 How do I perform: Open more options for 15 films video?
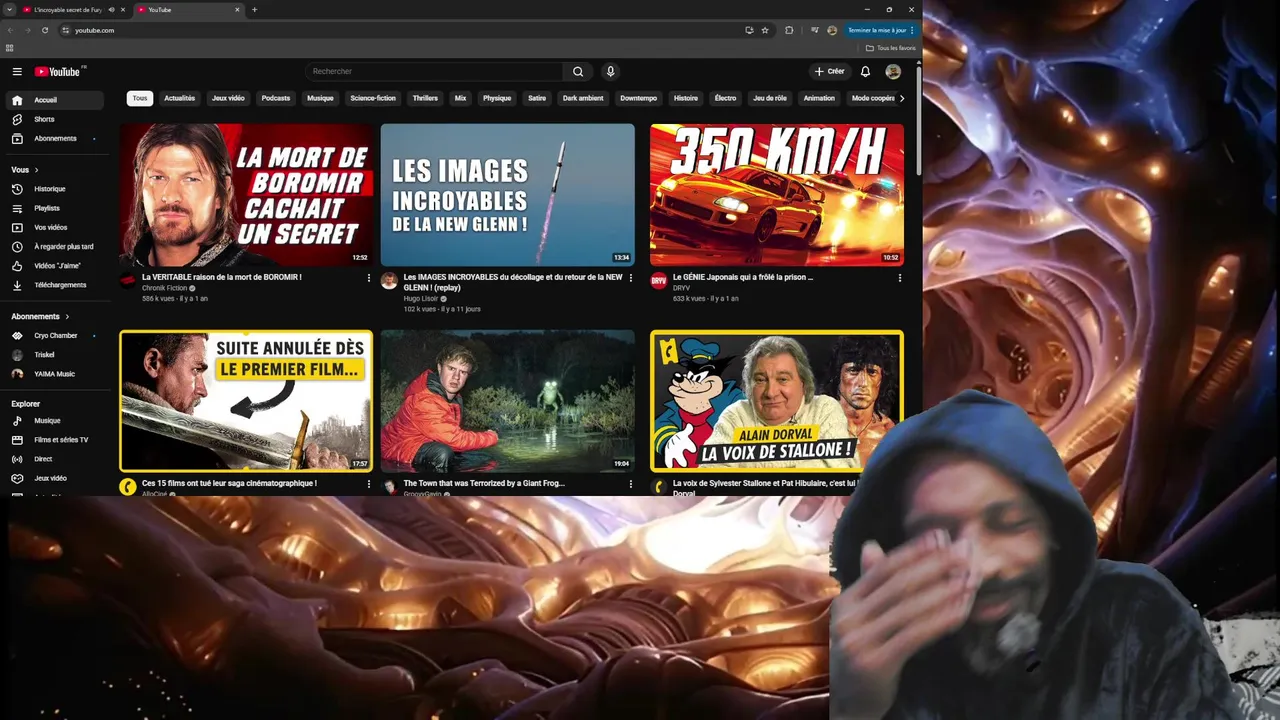(368, 484)
